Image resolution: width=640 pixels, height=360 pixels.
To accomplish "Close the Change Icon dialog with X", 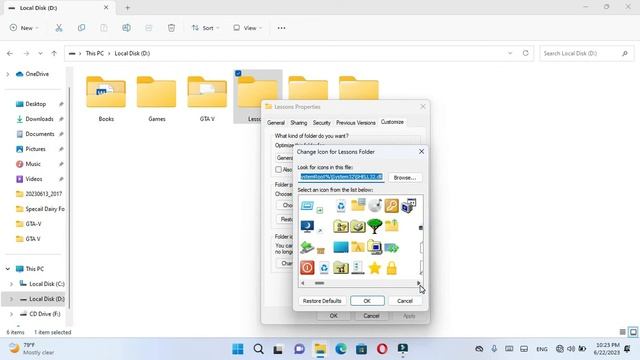I will (421, 151).
